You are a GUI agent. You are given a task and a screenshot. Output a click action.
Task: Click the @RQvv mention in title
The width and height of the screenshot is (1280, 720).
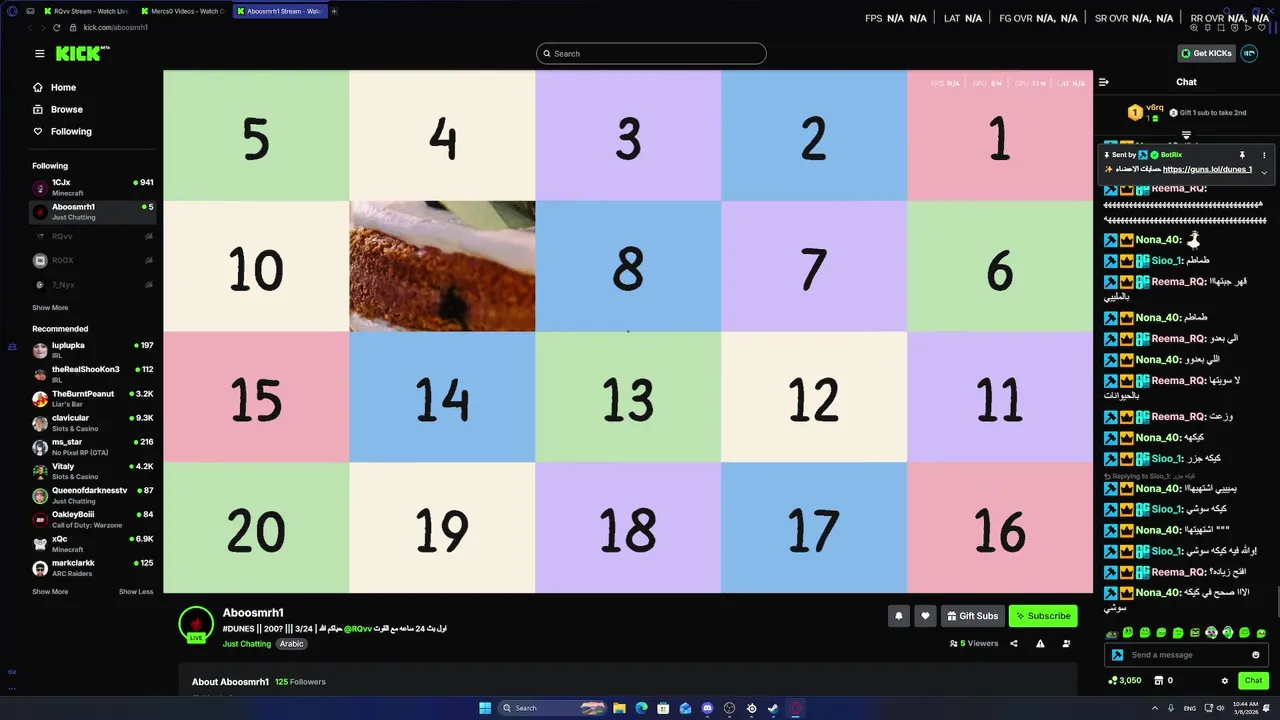tap(358, 629)
